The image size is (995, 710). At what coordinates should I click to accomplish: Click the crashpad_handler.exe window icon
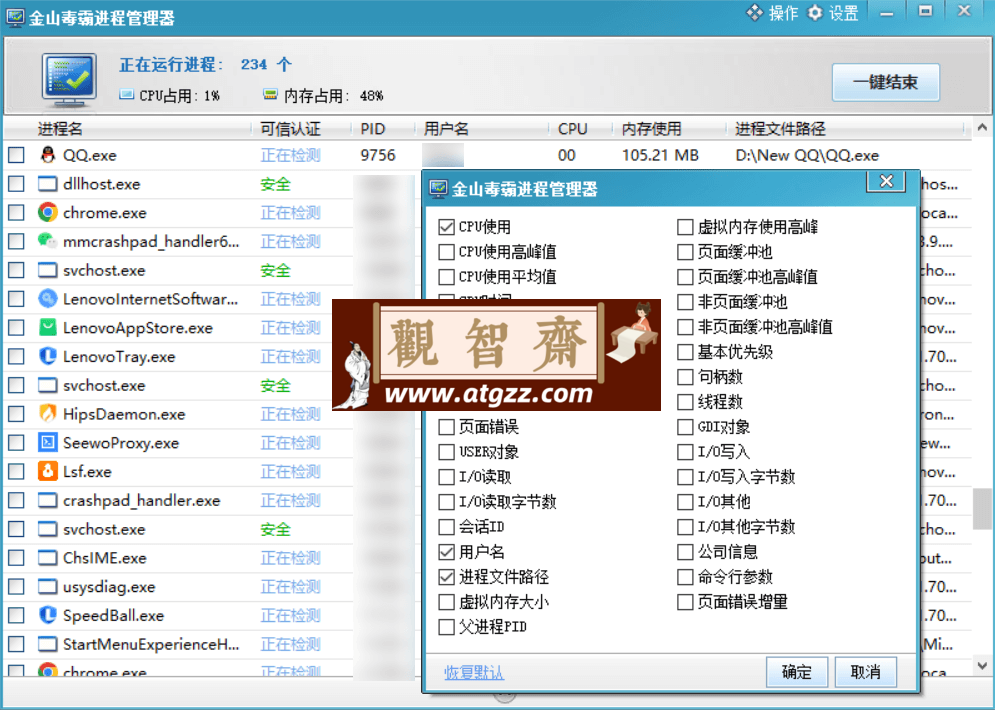(x=48, y=500)
